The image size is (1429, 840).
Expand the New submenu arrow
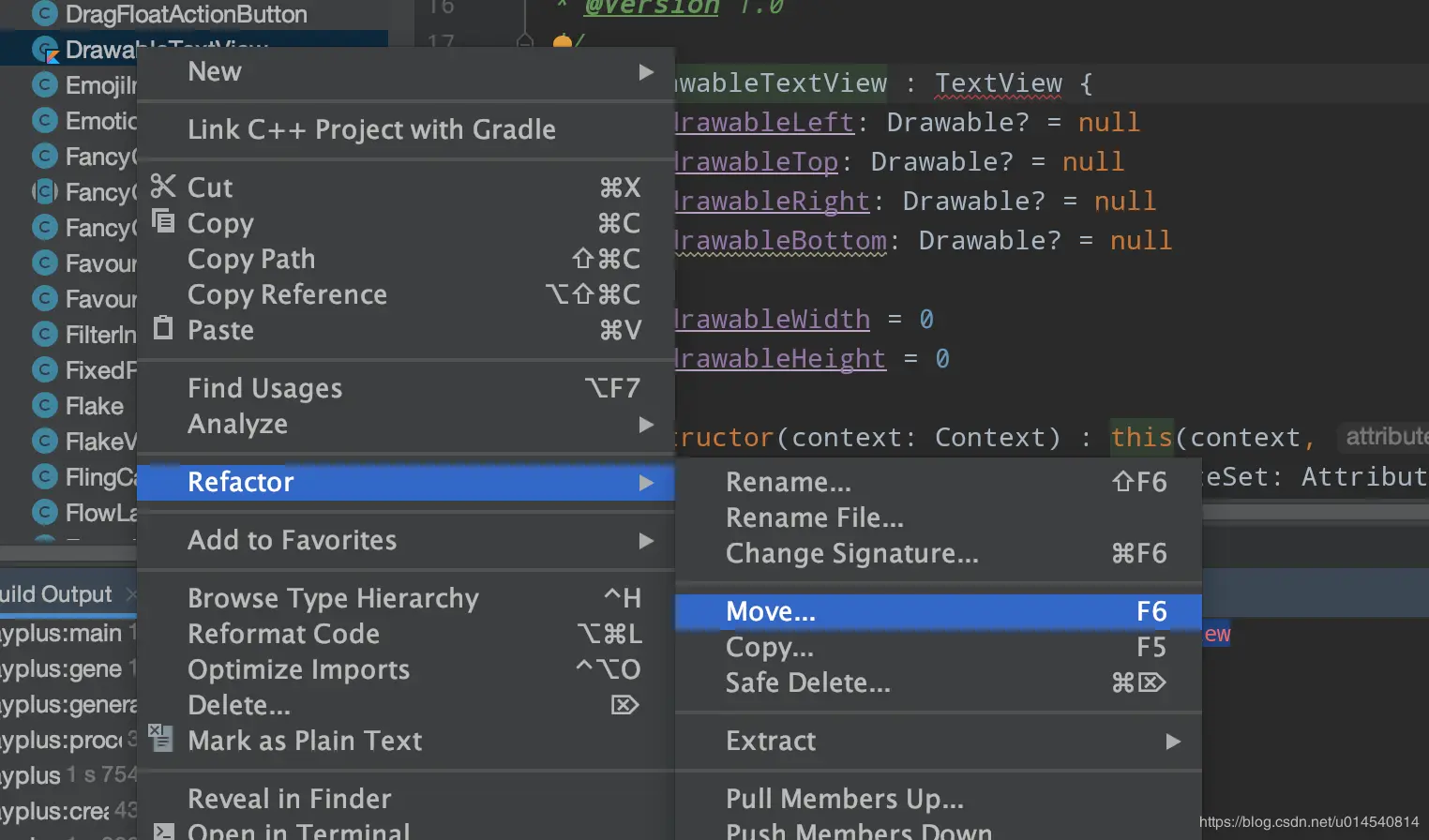pyautogui.click(x=645, y=72)
